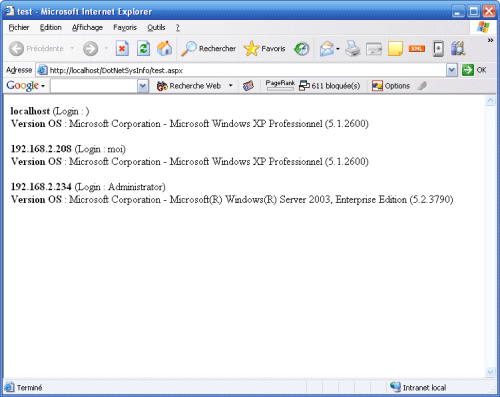Open the Favoris menu
This screenshot has width=500, height=397.
pyautogui.click(x=125, y=27)
